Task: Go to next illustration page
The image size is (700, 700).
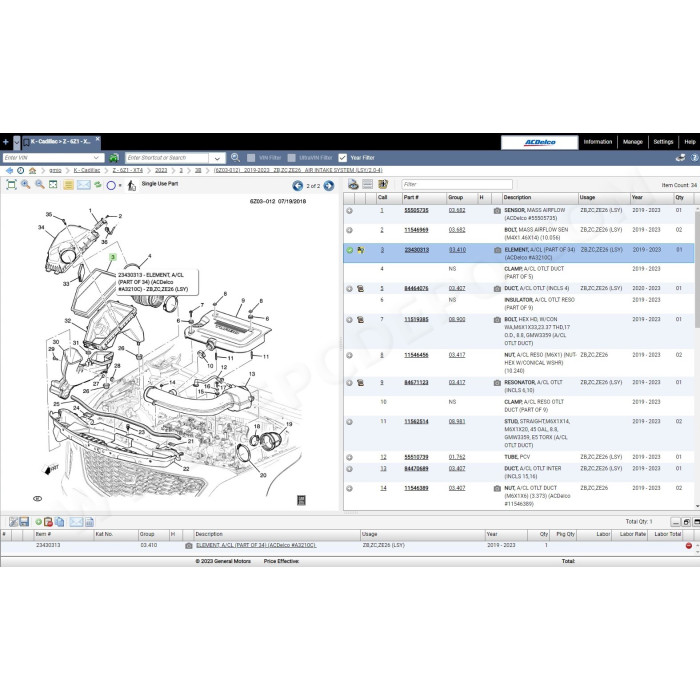Action: click(x=329, y=186)
